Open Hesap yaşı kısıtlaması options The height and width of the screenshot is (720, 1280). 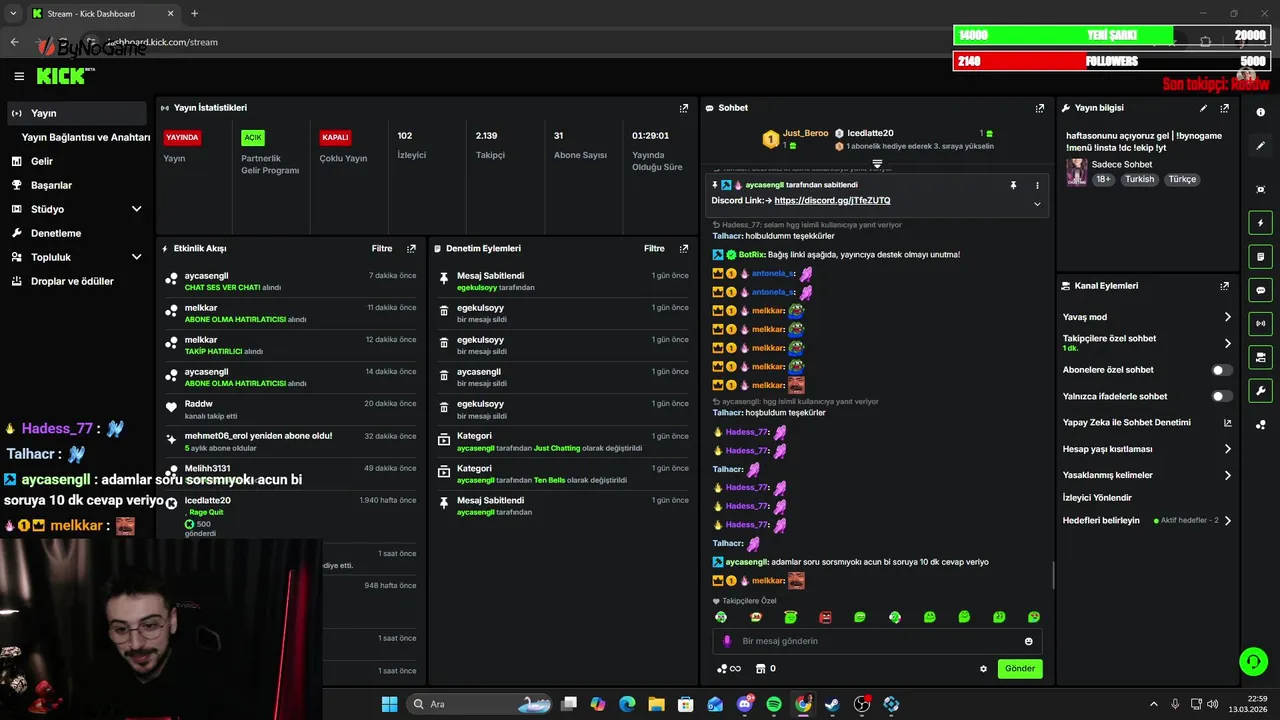(1227, 449)
